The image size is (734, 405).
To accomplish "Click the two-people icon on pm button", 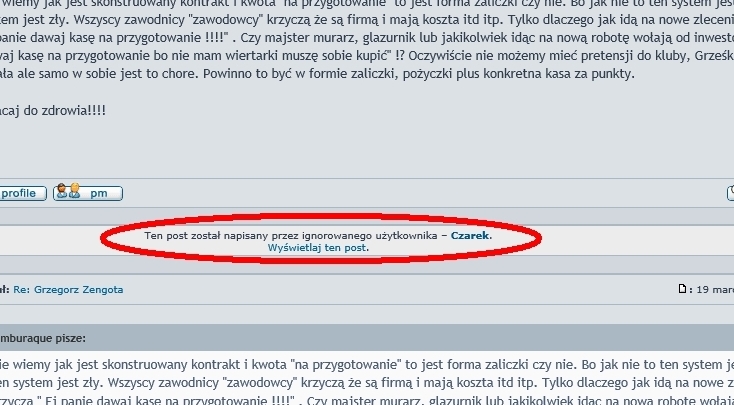I will click(68, 191).
